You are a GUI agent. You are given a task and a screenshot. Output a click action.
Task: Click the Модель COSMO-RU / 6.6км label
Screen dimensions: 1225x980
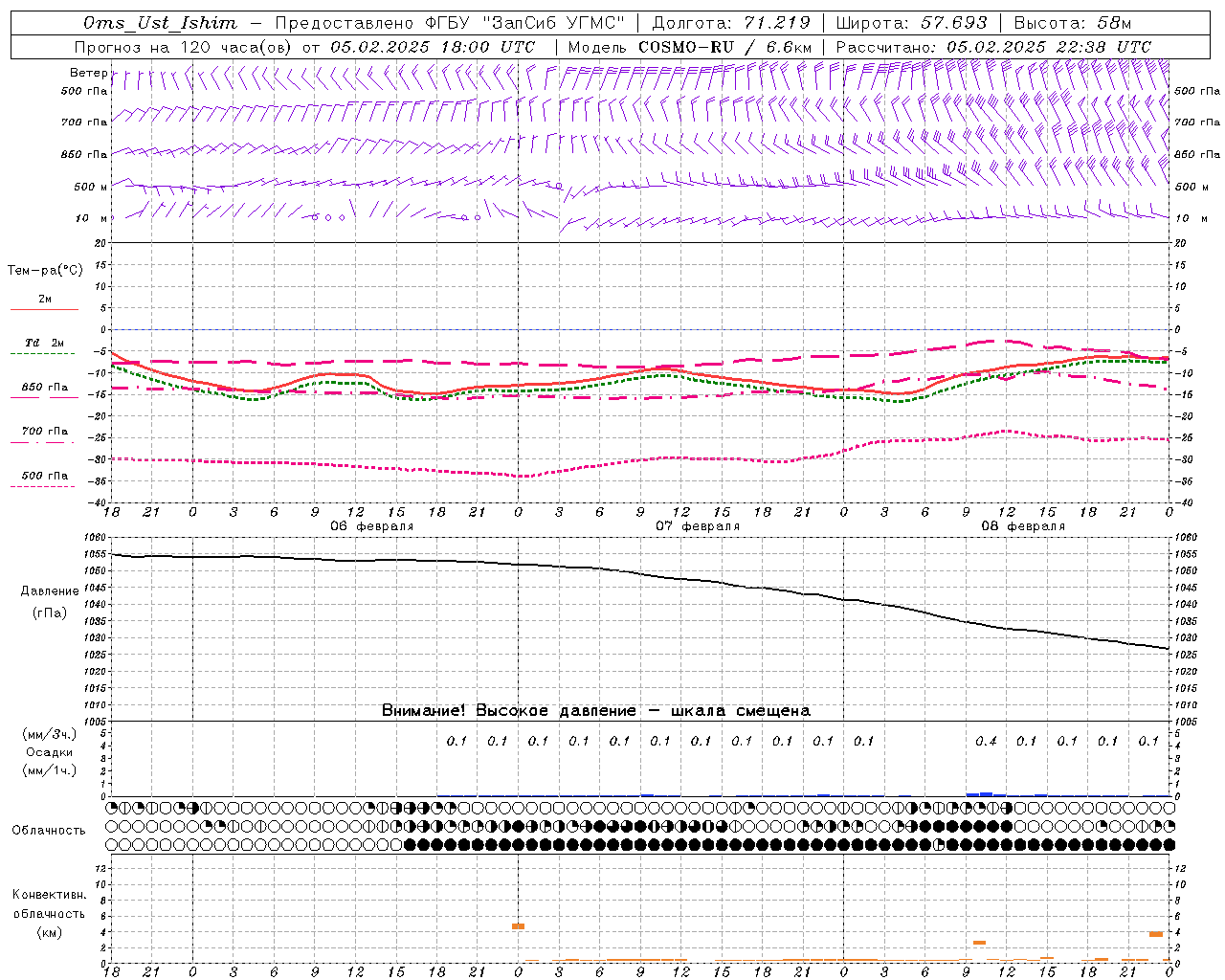[690, 47]
